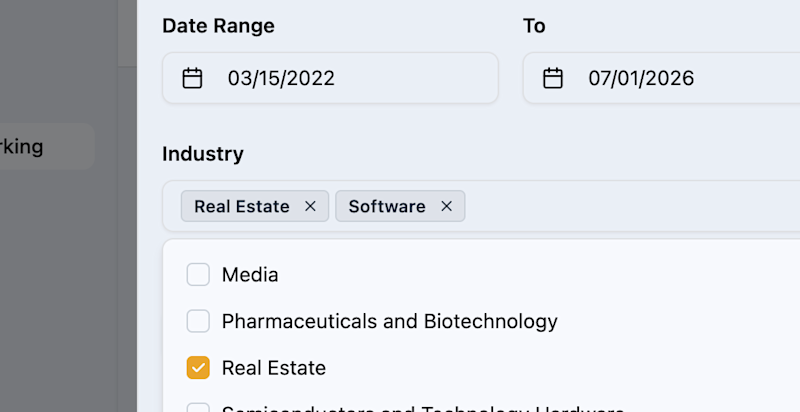
Task: Pick Semiconductors and Technology Hardware option
Action: [x=423, y=408]
